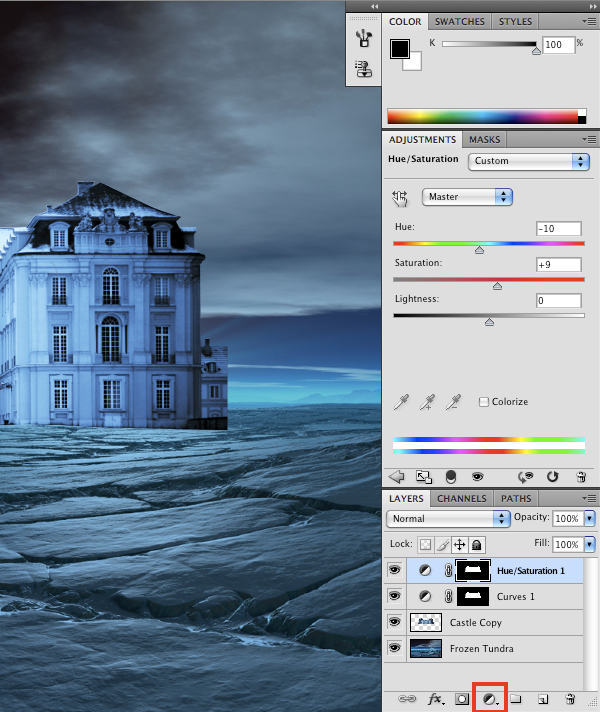The width and height of the screenshot is (600, 712).
Task: Create a new layer
Action: [x=543, y=699]
